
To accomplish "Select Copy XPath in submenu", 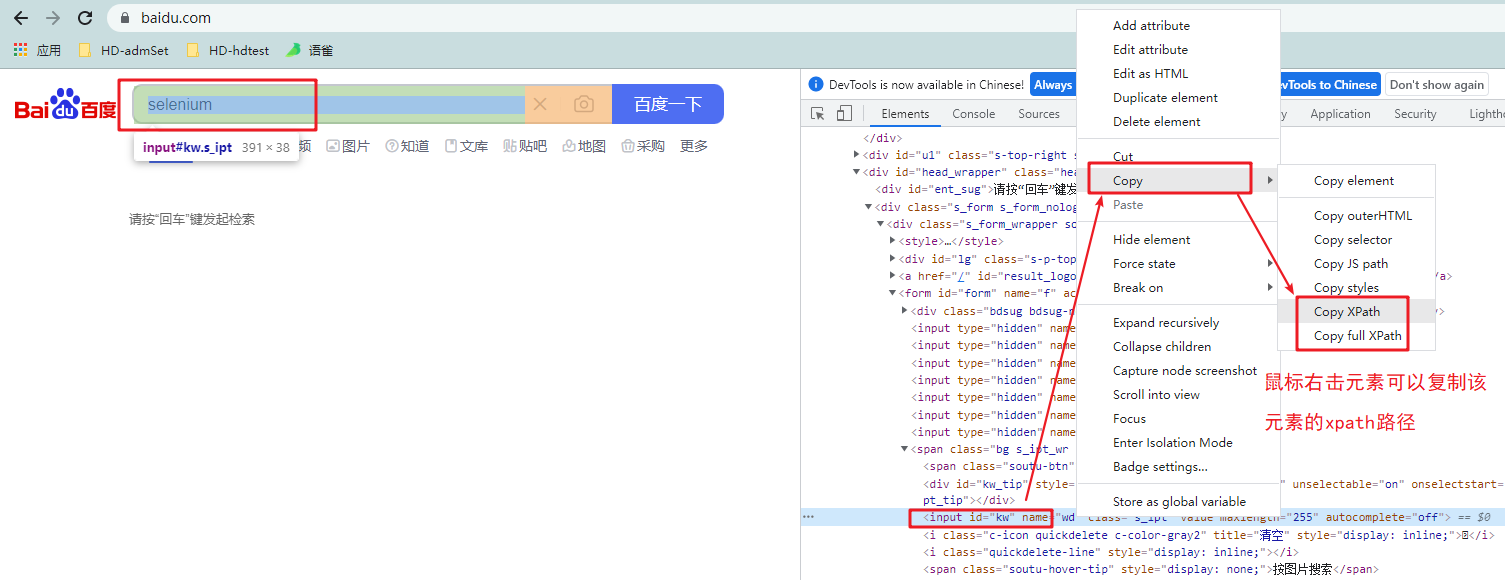I will tap(1357, 312).
